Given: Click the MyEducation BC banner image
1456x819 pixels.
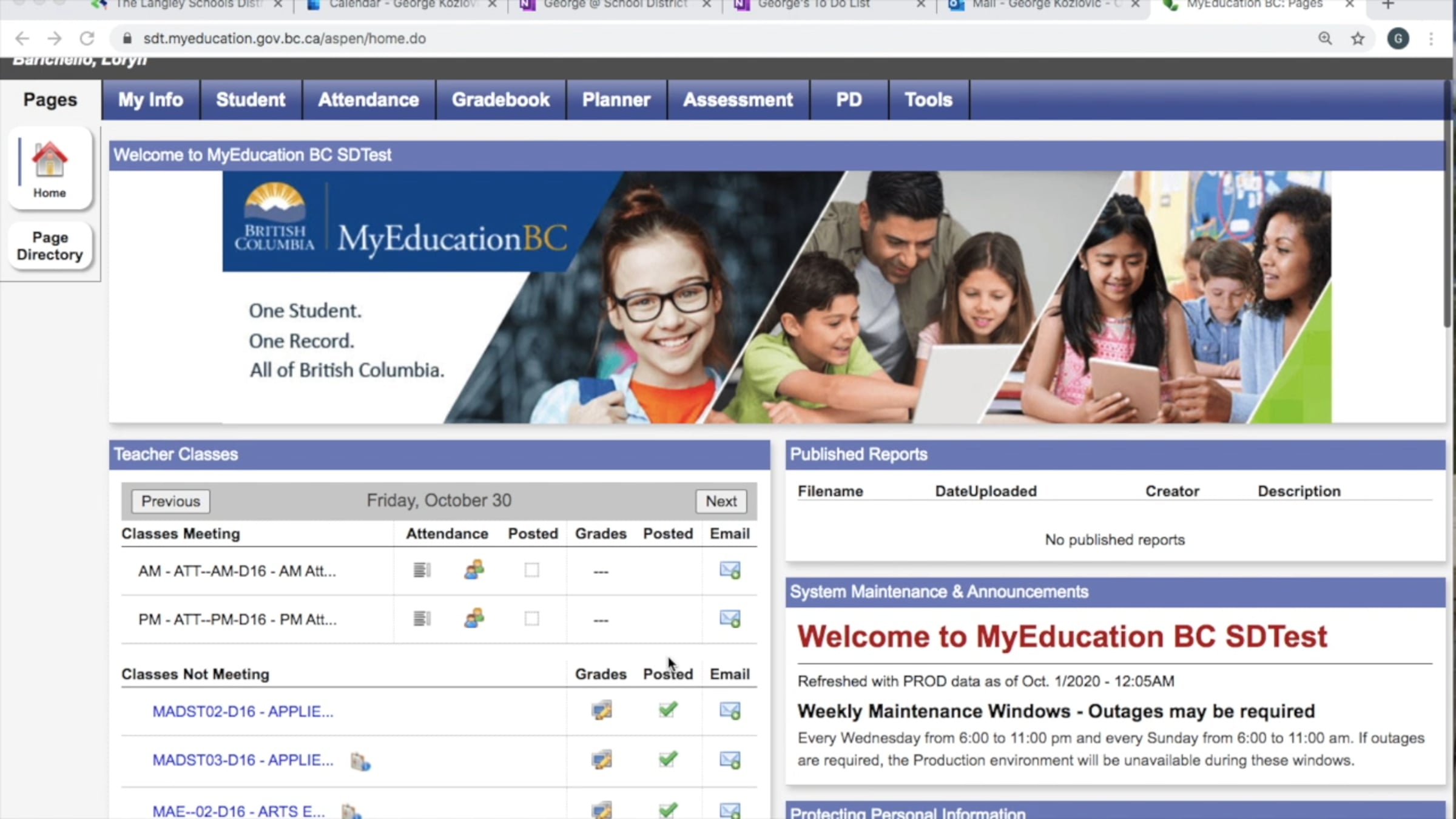Looking at the screenshot, I should [777, 297].
